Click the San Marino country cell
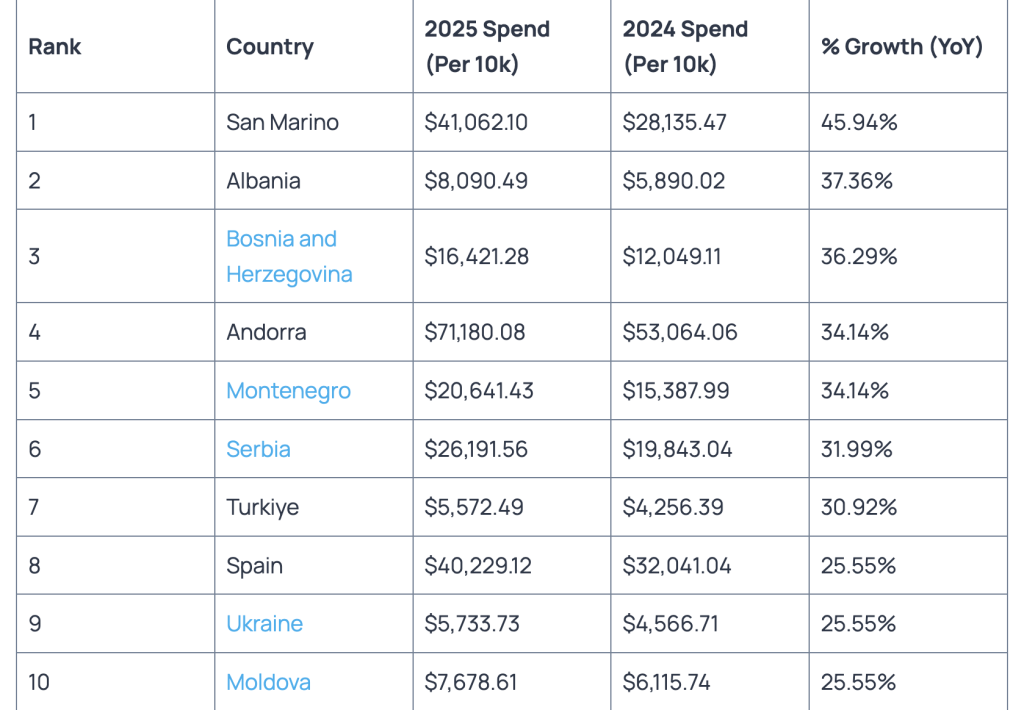The image size is (1024, 710). pyautogui.click(x=282, y=123)
